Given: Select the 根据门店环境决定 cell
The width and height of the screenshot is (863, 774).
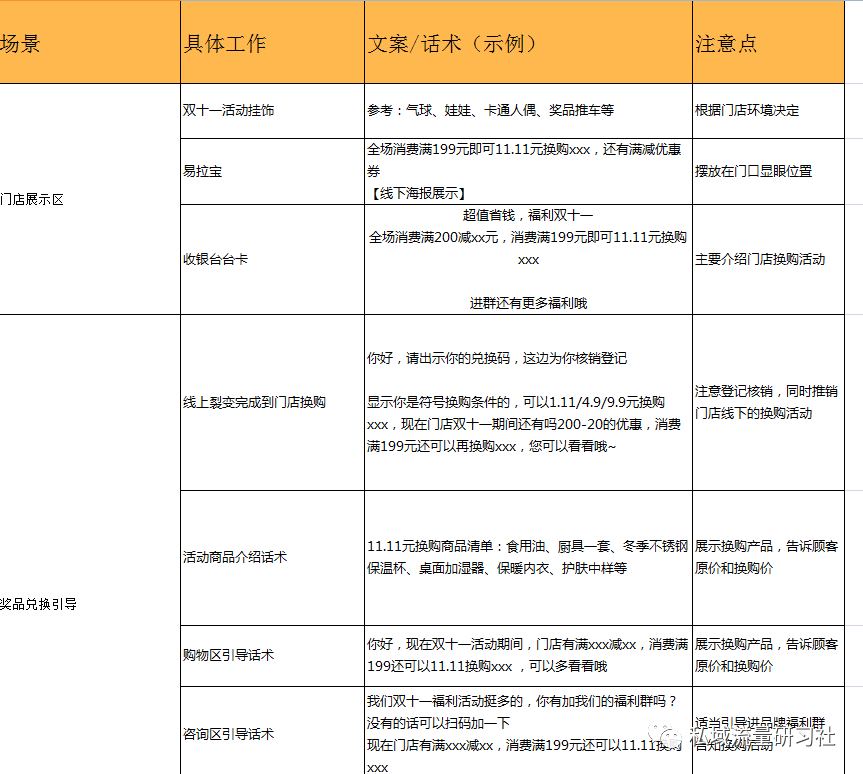Looking at the screenshot, I should tap(768, 111).
